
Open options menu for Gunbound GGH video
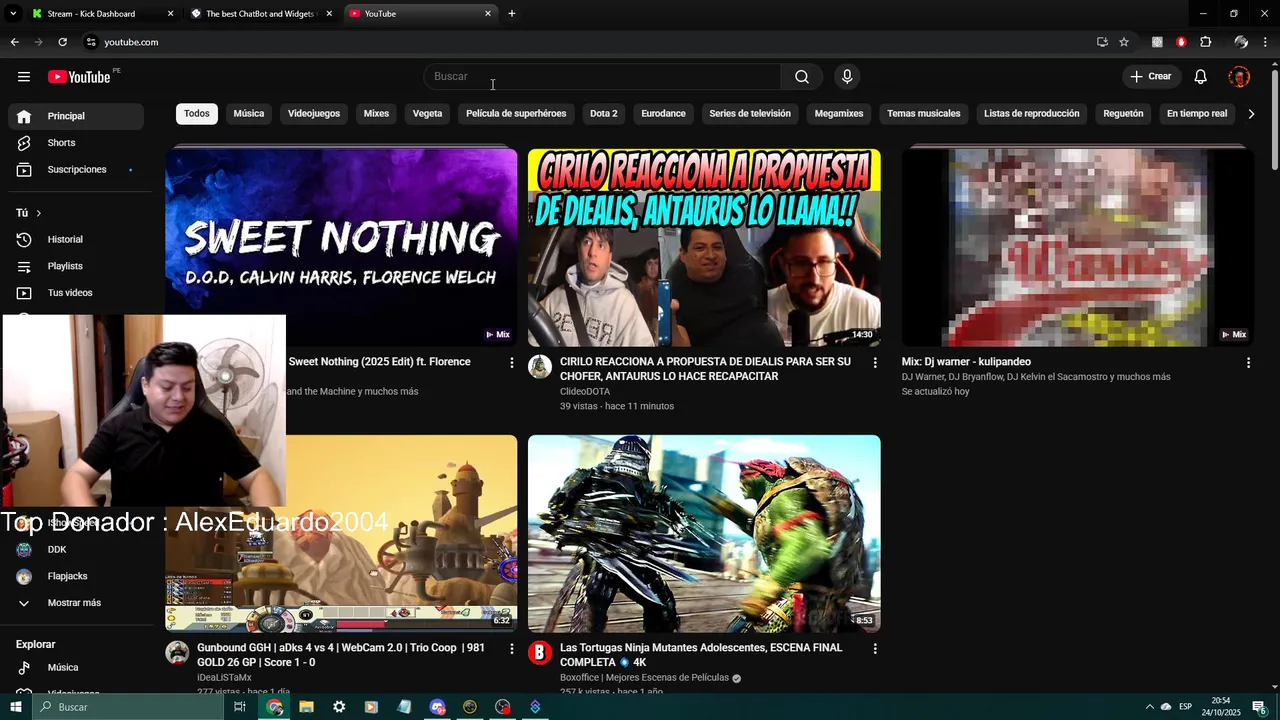pyautogui.click(x=512, y=649)
